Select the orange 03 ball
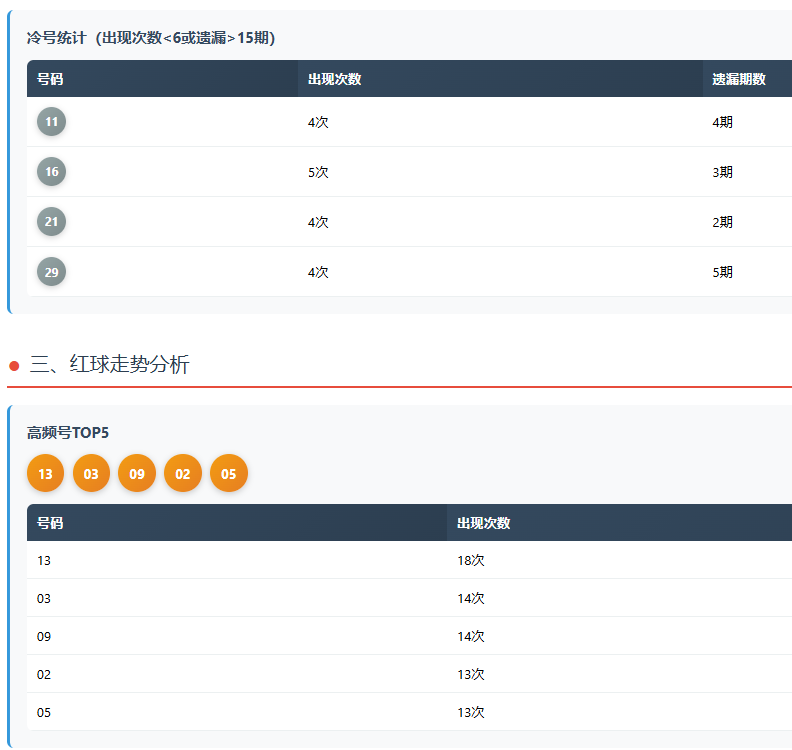Image resolution: width=792 pixels, height=750 pixels. pyautogui.click(x=91, y=474)
